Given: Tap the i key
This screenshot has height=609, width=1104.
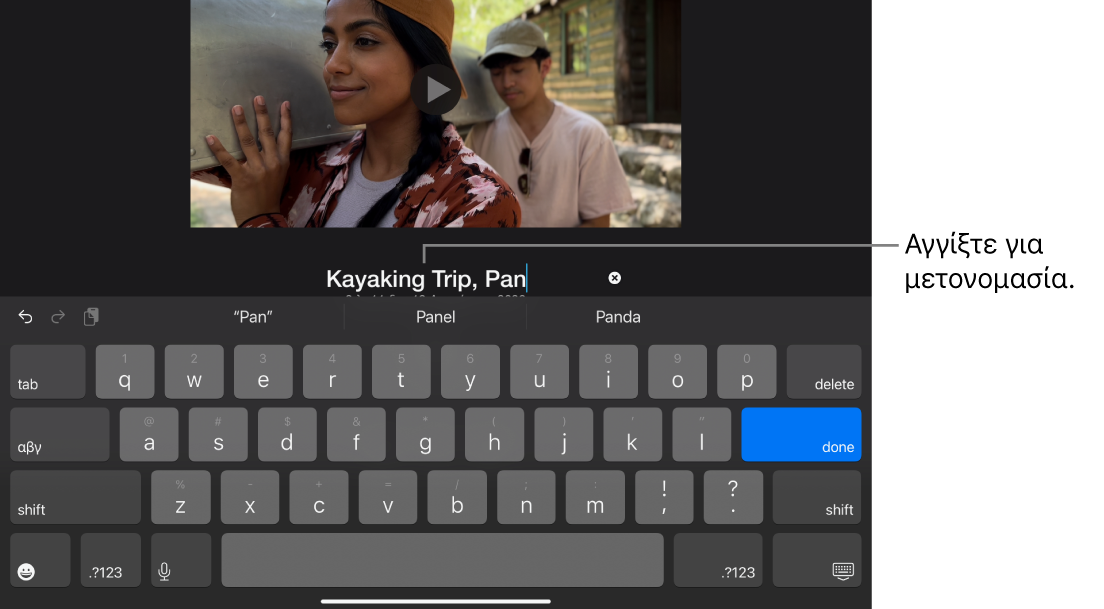Looking at the screenshot, I should pyautogui.click(x=608, y=372).
